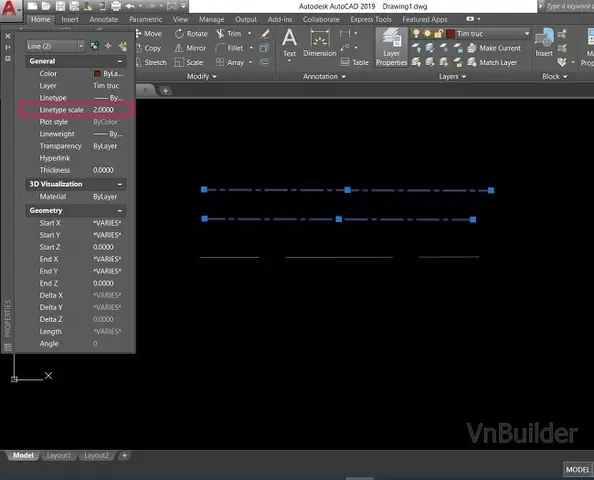Select the Trim tool
The height and width of the screenshot is (480, 594).
229,34
